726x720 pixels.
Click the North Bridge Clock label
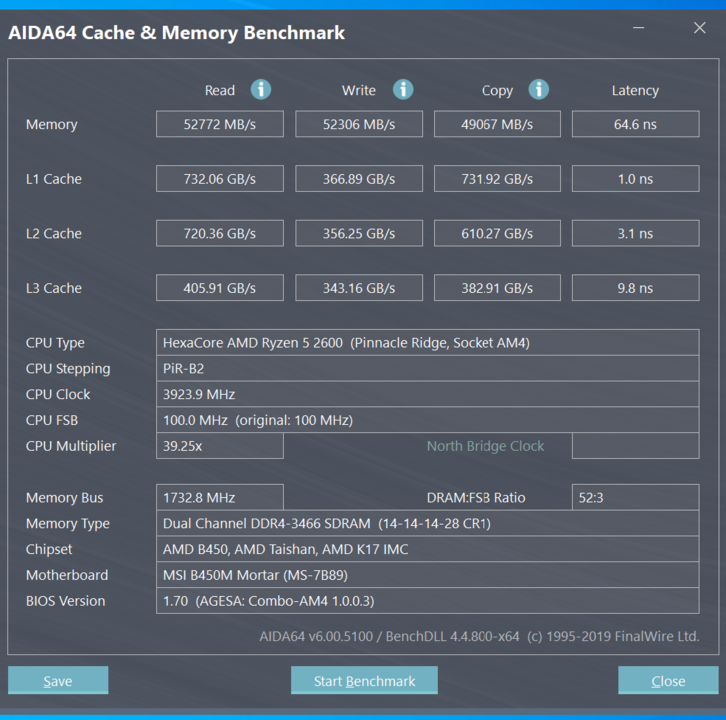pyautogui.click(x=485, y=446)
